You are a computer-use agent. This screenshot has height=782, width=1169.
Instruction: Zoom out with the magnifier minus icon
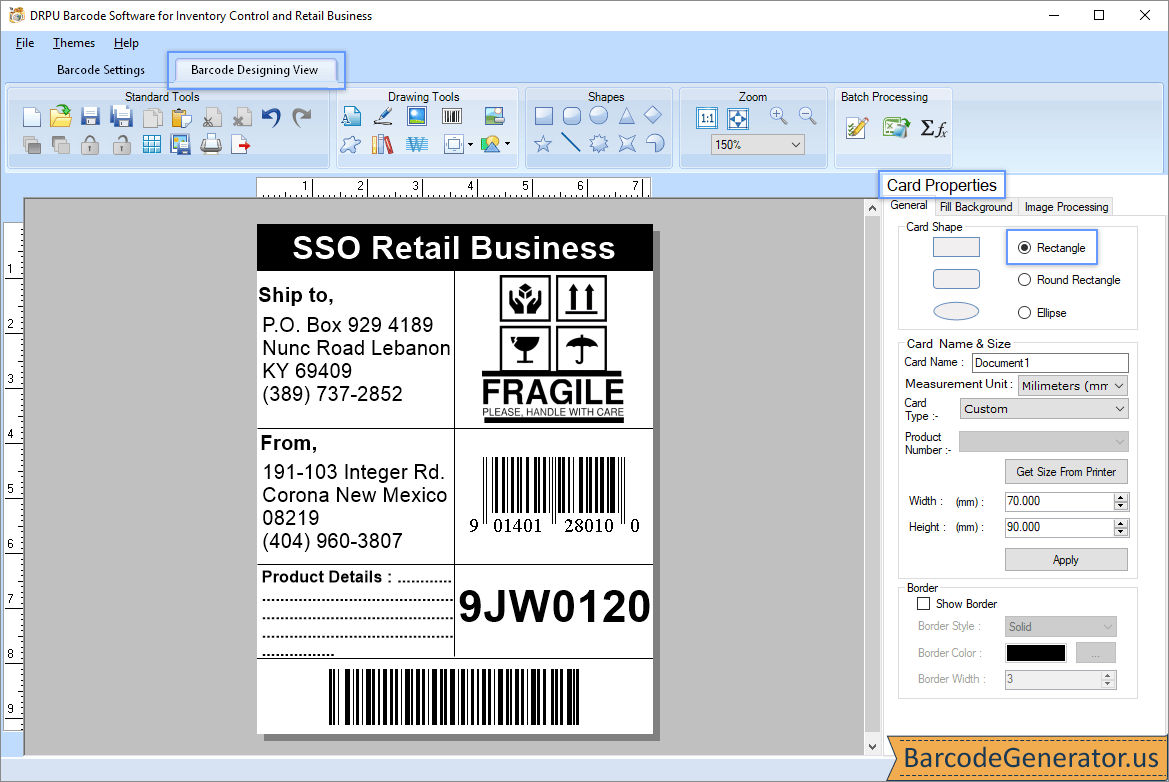coord(807,116)
